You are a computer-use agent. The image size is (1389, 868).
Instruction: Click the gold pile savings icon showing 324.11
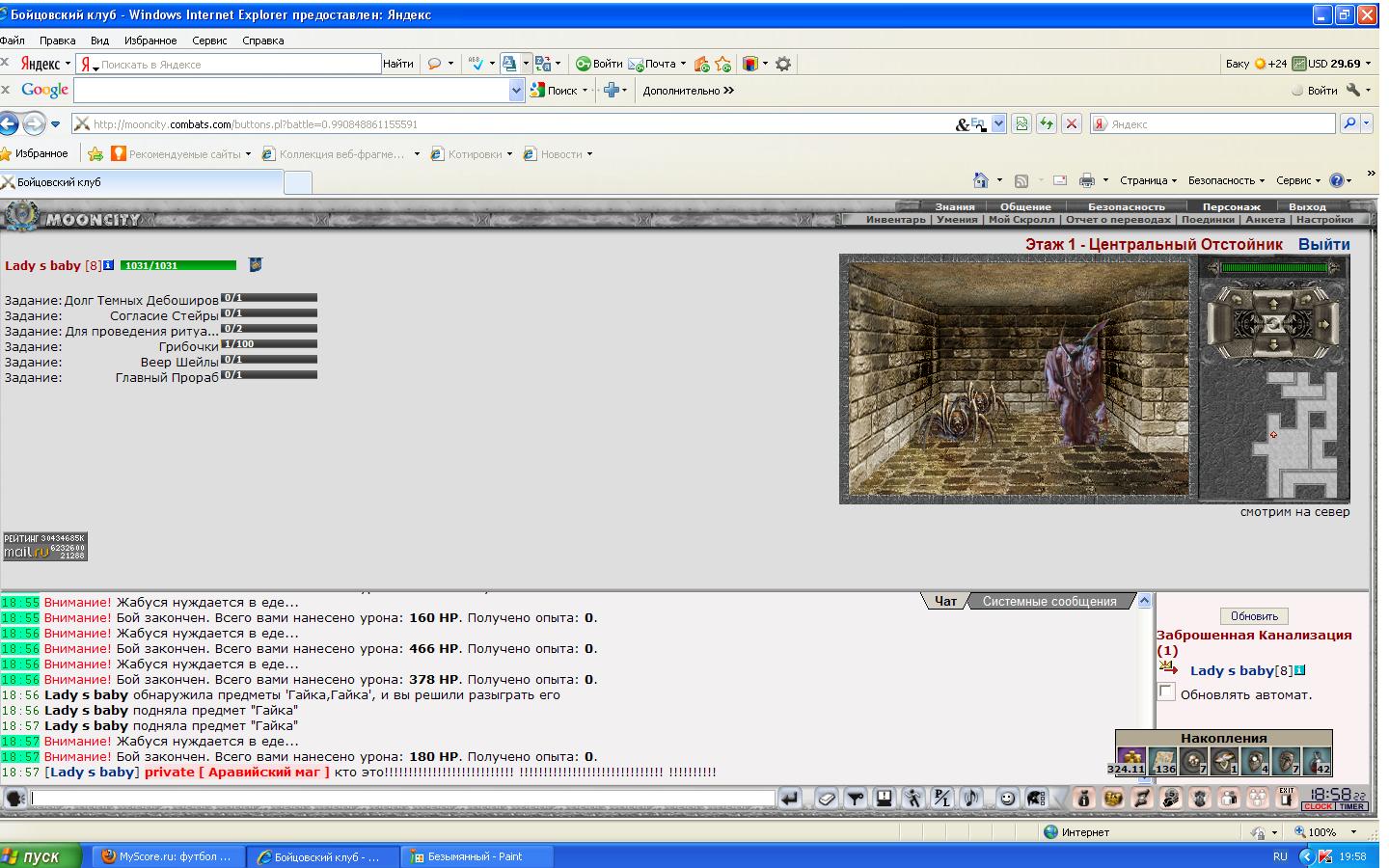click(1130, 761)
